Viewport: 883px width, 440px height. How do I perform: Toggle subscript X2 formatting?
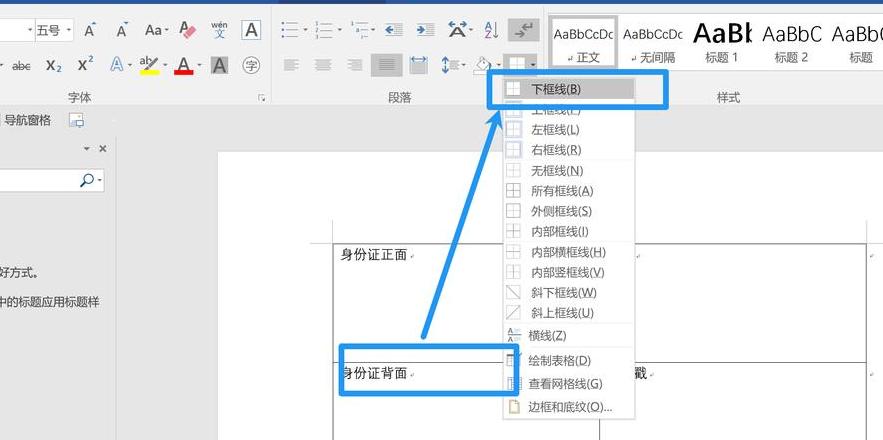pyautogui.click(x=53, y=66)
